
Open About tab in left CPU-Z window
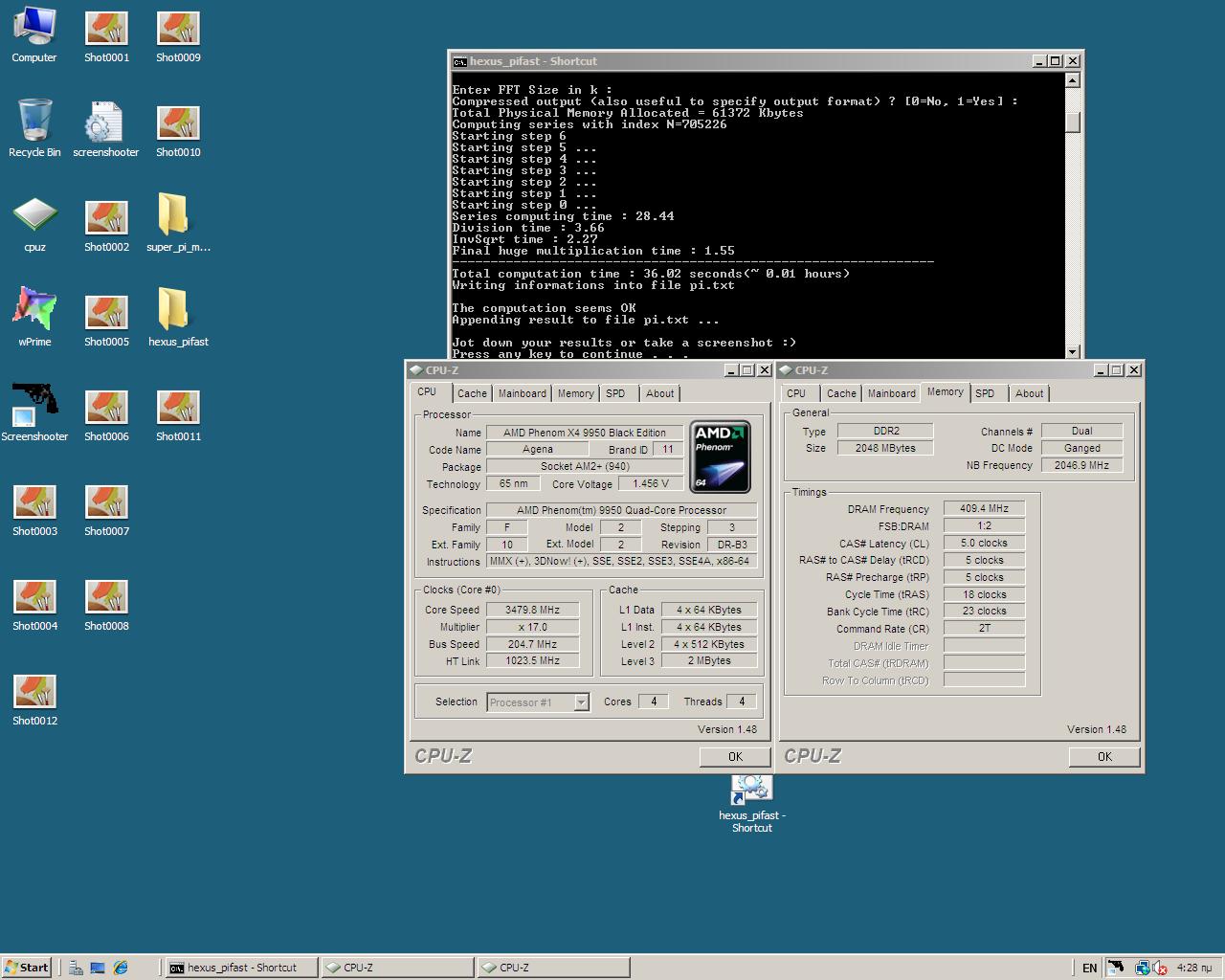(x=659, y=393)
